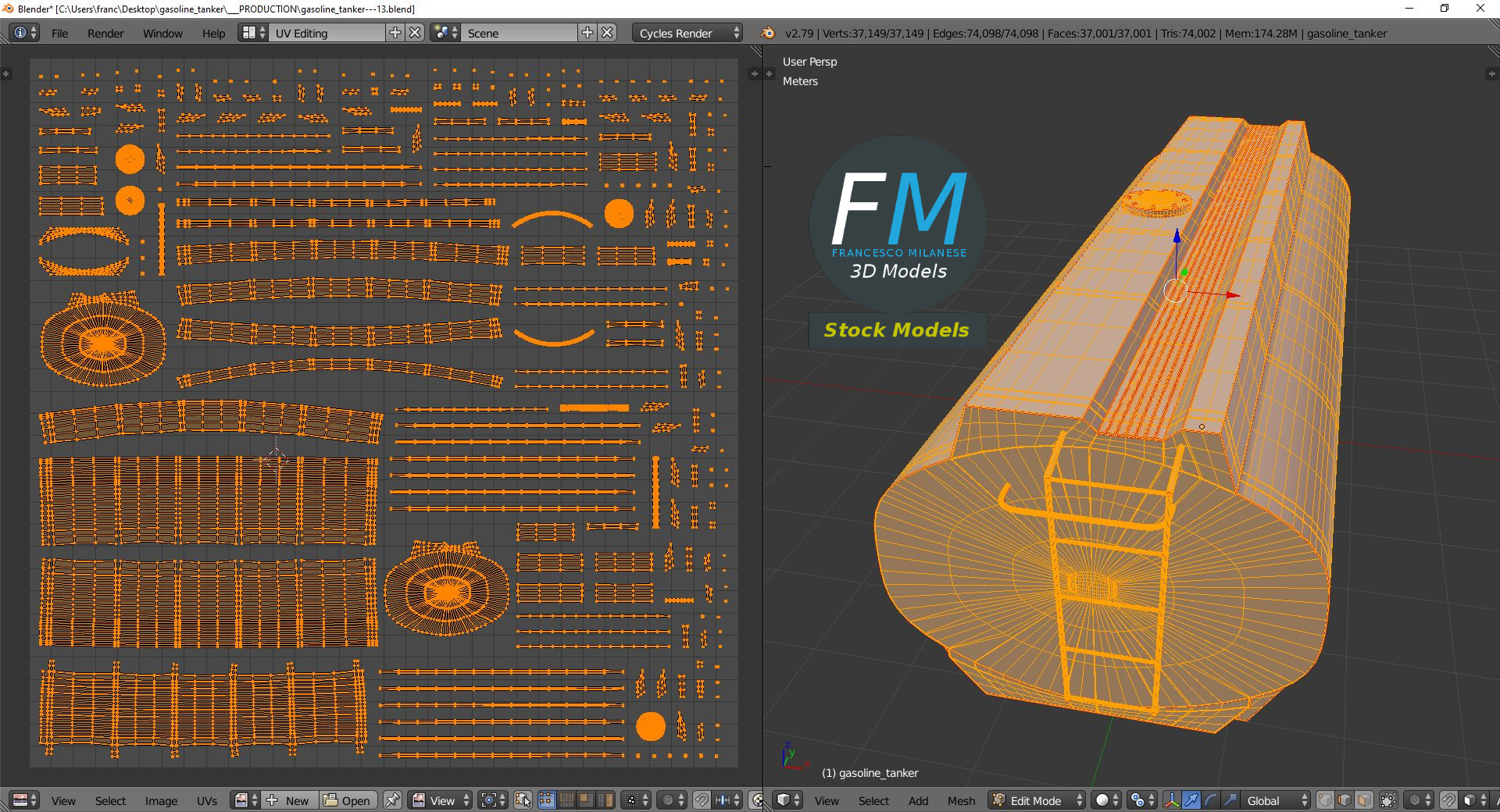
Task: Open the scene browser icon
Action: pyautogui.click(x=446, y=33)
